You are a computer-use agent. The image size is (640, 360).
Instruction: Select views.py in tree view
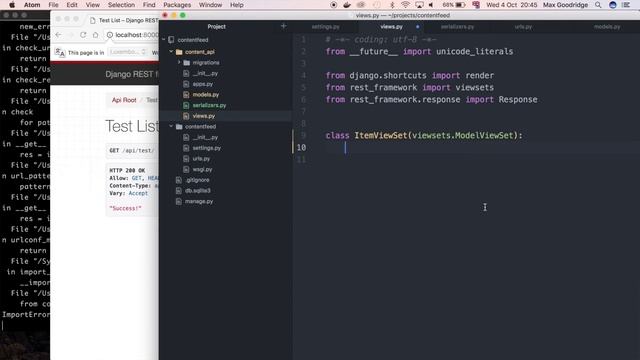click(204, 116)
